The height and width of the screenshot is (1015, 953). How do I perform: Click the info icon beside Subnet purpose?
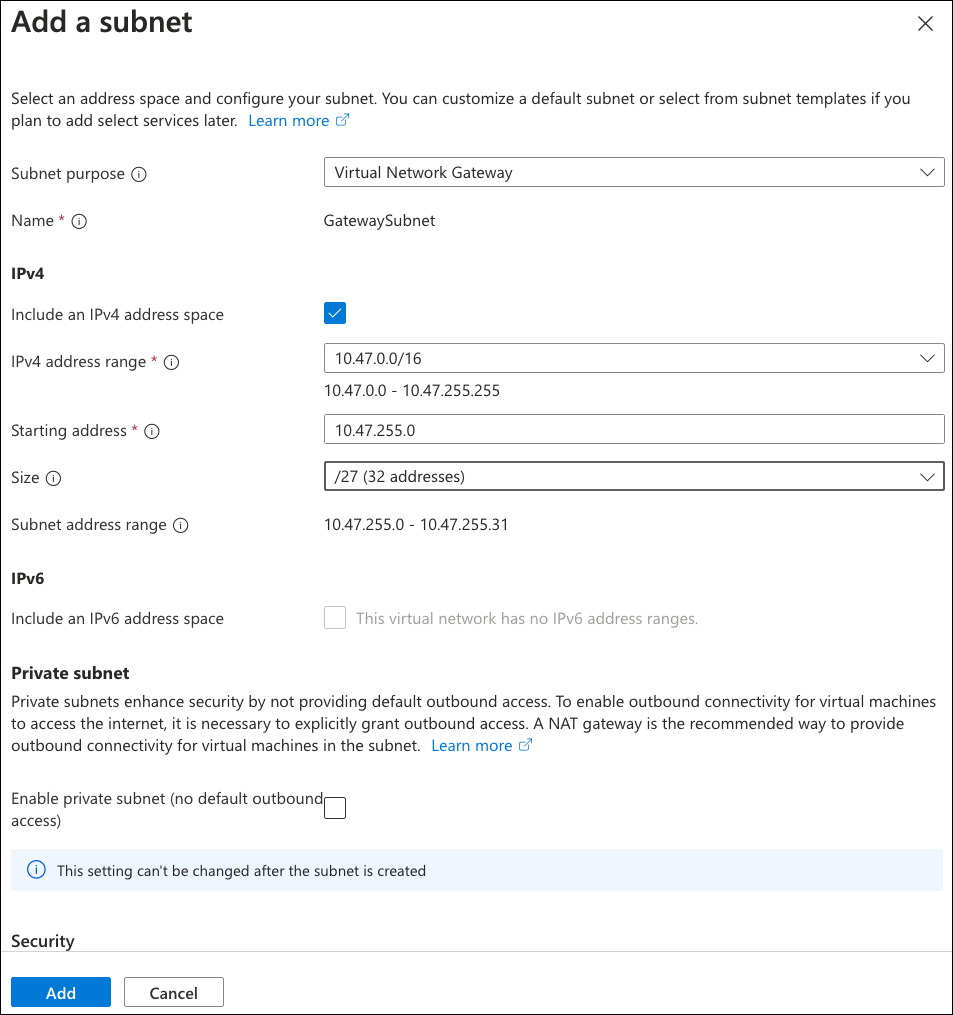[x=139, y=174]
